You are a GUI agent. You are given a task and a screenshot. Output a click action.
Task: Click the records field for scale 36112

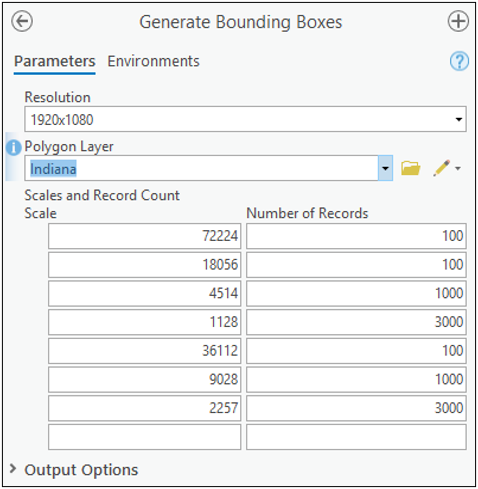click(x=356, y=351)
